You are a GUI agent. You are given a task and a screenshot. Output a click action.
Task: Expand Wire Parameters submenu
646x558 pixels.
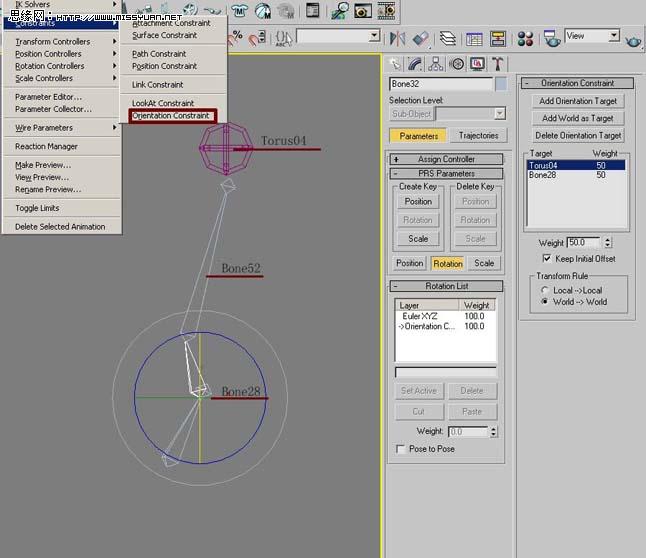coord(62,128)
